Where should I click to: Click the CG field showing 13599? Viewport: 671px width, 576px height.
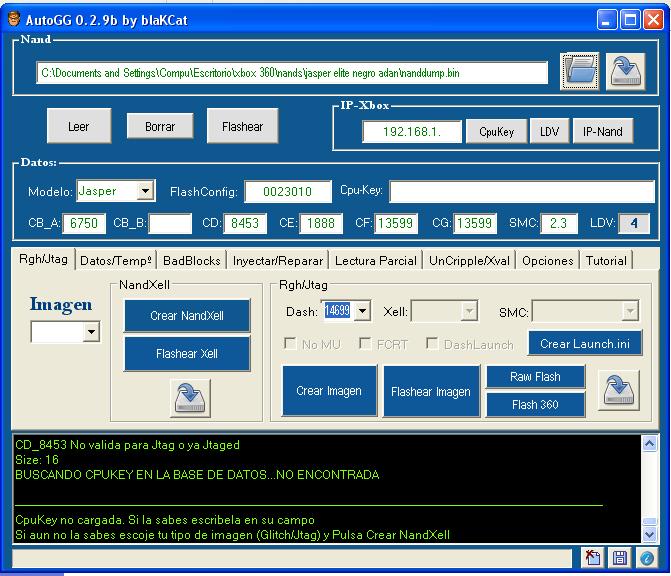[475, 223]
